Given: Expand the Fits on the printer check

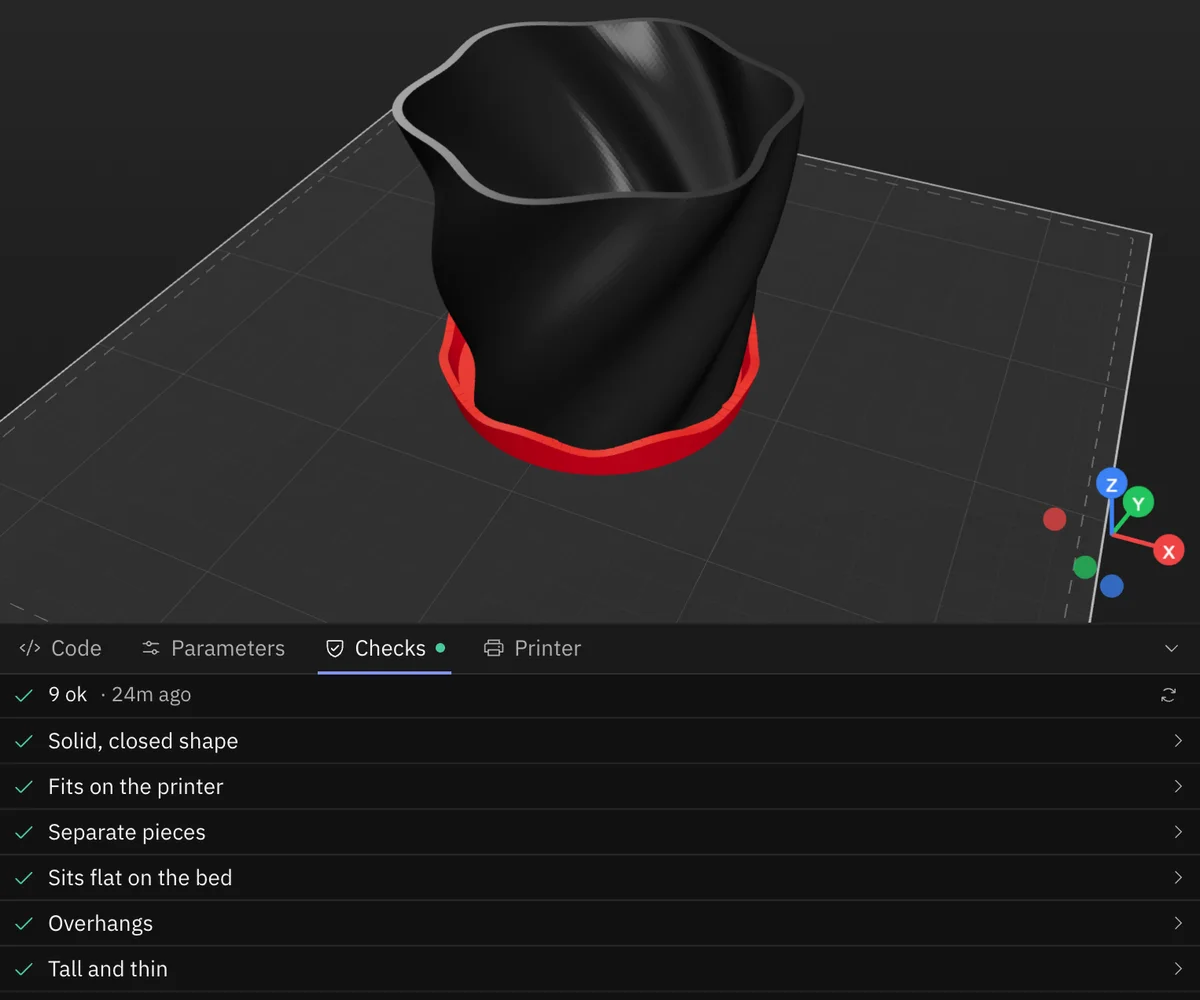Looking at the screenshot, I should click(x=600, y=787).
